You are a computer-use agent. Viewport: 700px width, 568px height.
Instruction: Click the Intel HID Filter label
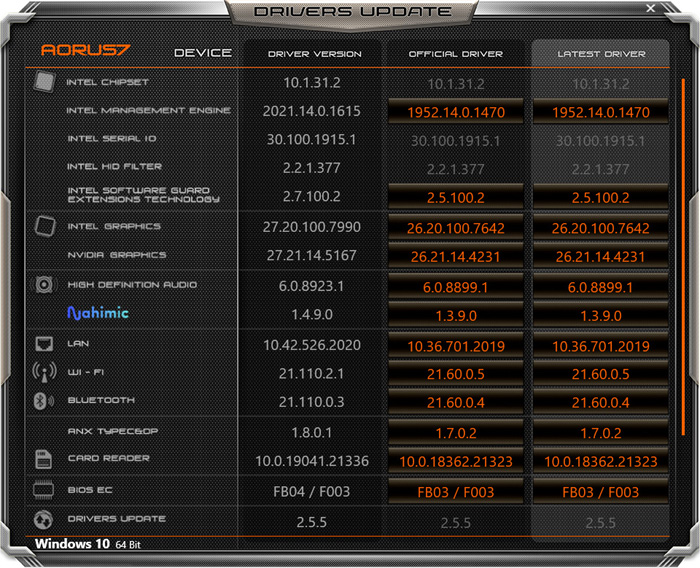coord(114,167)
